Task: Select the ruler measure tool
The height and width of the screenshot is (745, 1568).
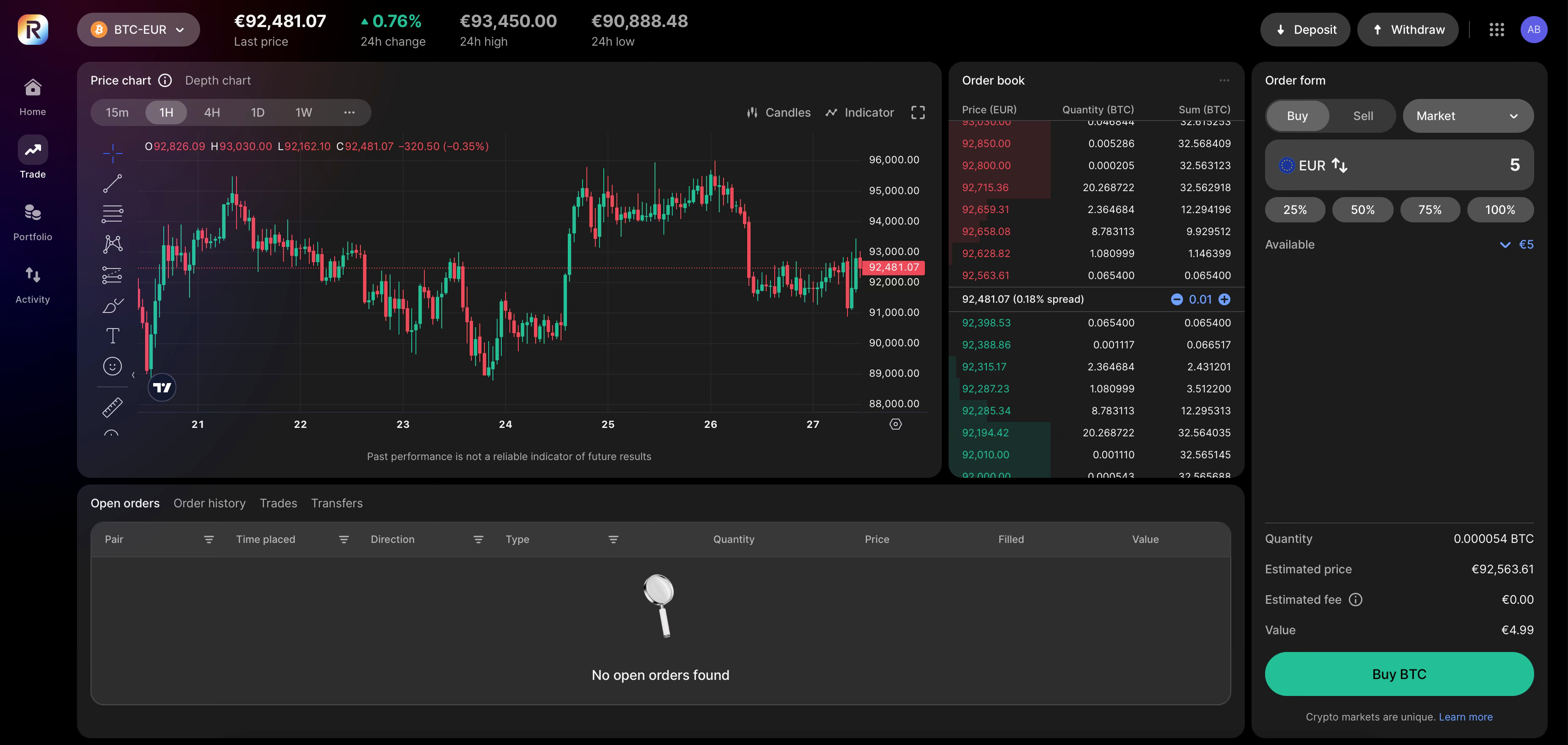Action: tap(113, 407)
